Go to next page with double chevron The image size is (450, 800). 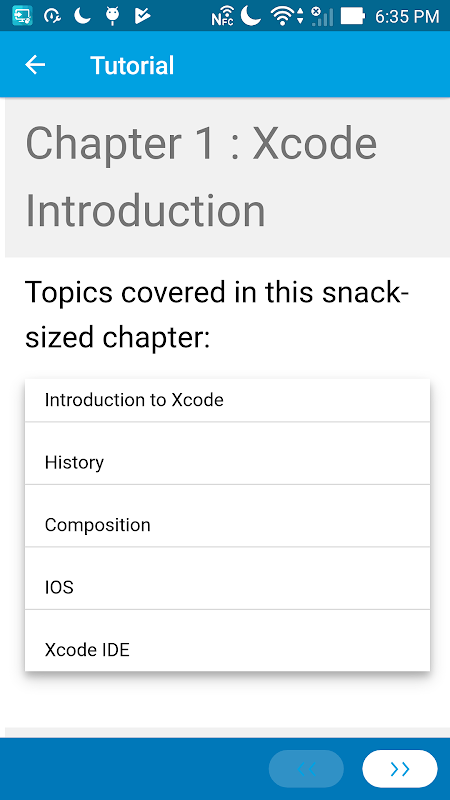tap(399, 769)
